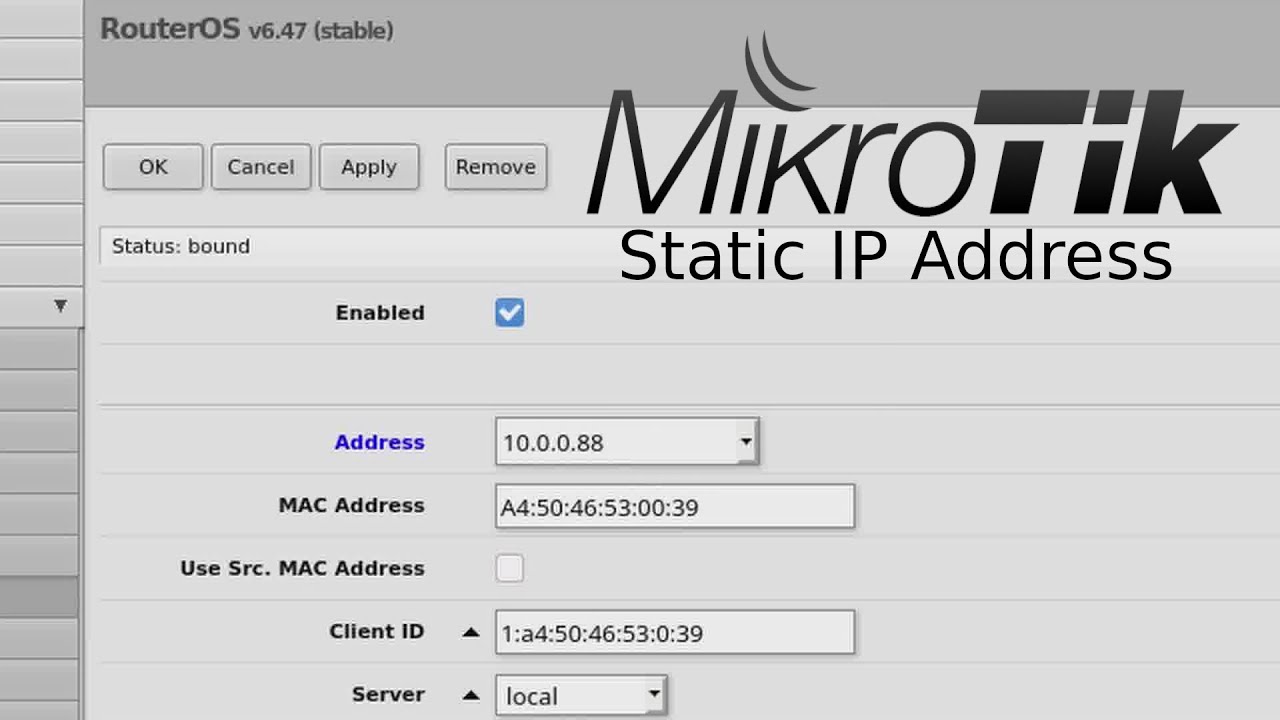Remove this DHCP lease

pos(496,167)
